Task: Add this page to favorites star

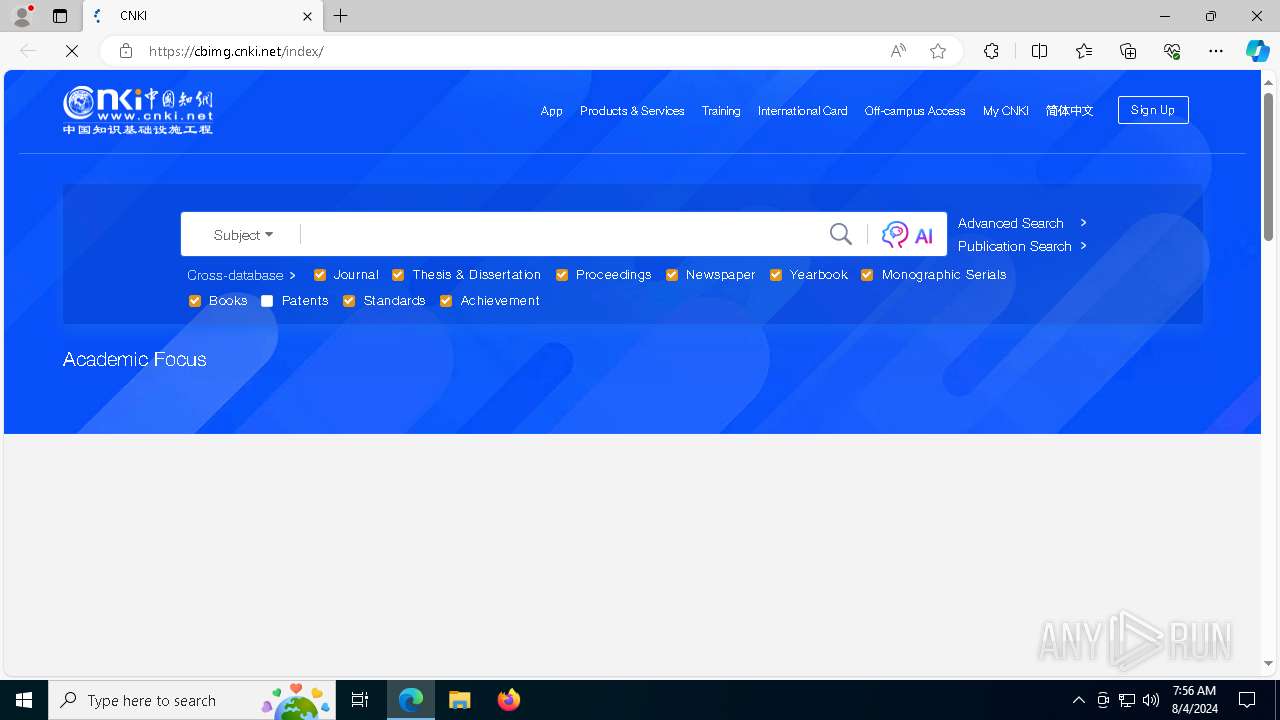Action: click(x=938, y=51)
